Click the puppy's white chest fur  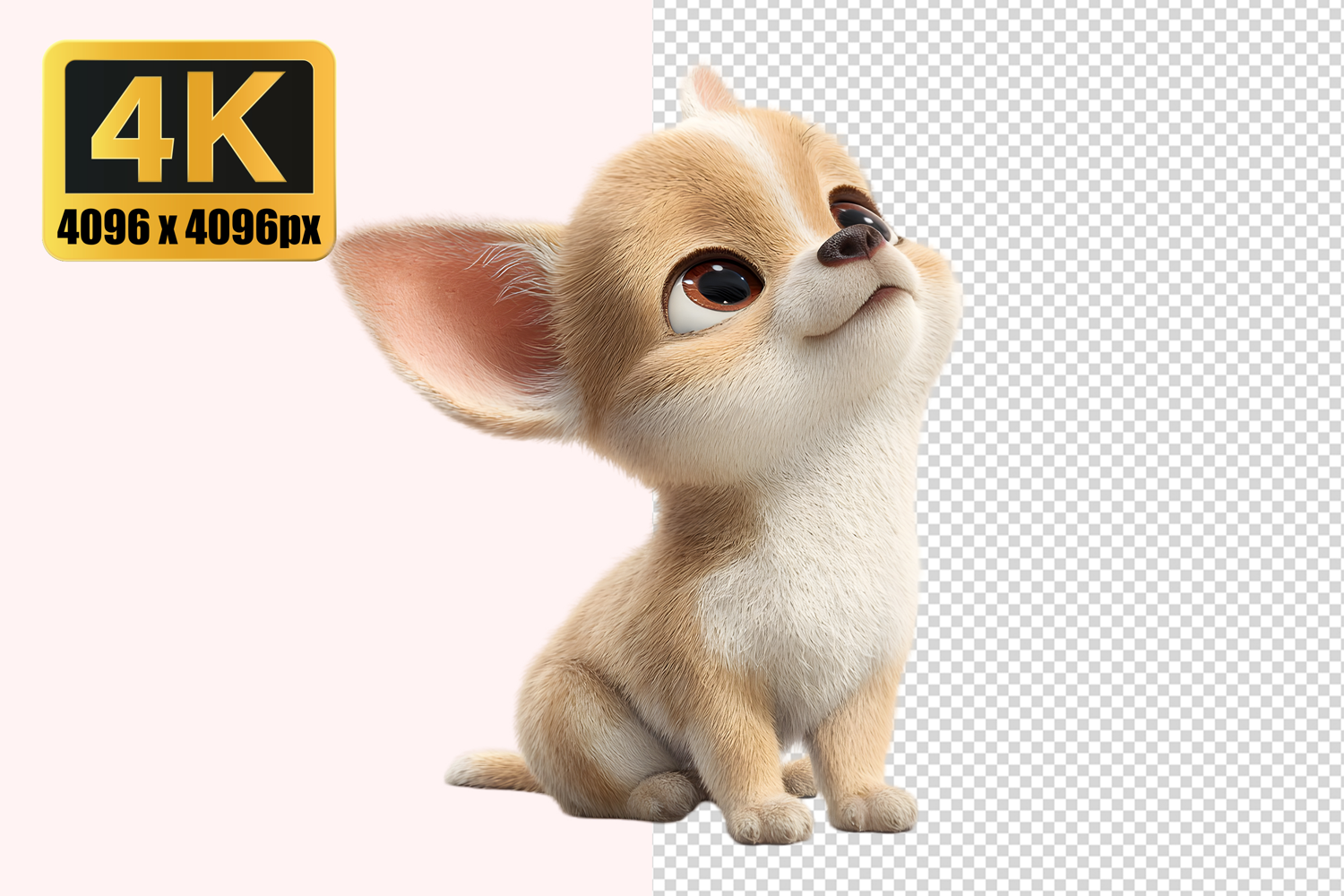click(788, 591)
